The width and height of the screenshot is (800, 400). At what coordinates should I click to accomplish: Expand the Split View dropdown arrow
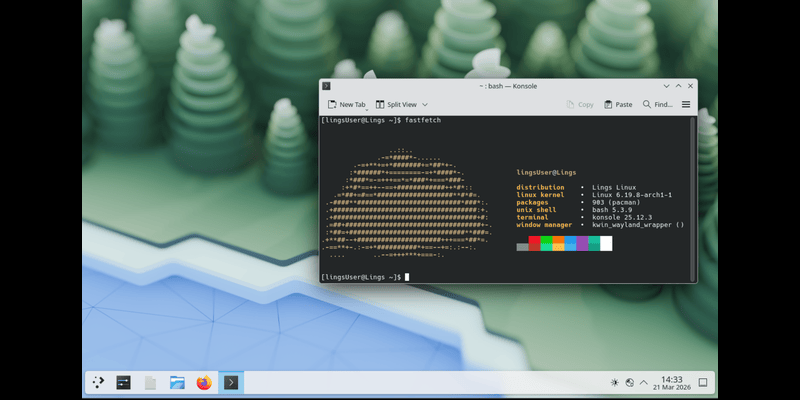[425, 104]
